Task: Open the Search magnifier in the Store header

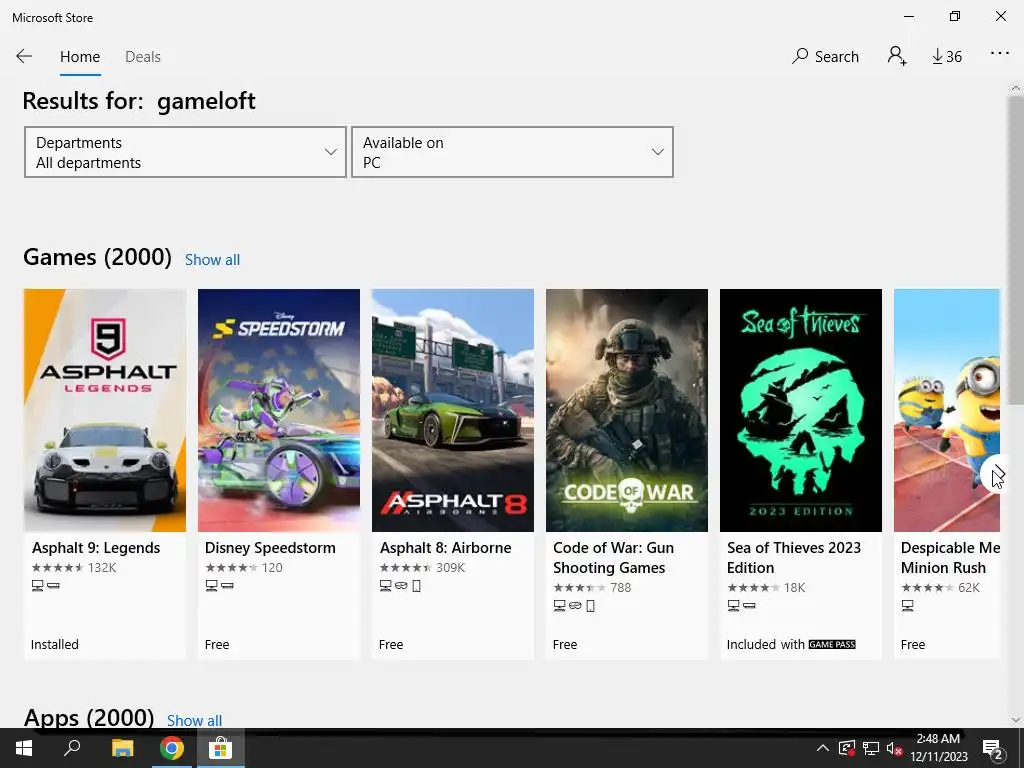Action: 825,56
